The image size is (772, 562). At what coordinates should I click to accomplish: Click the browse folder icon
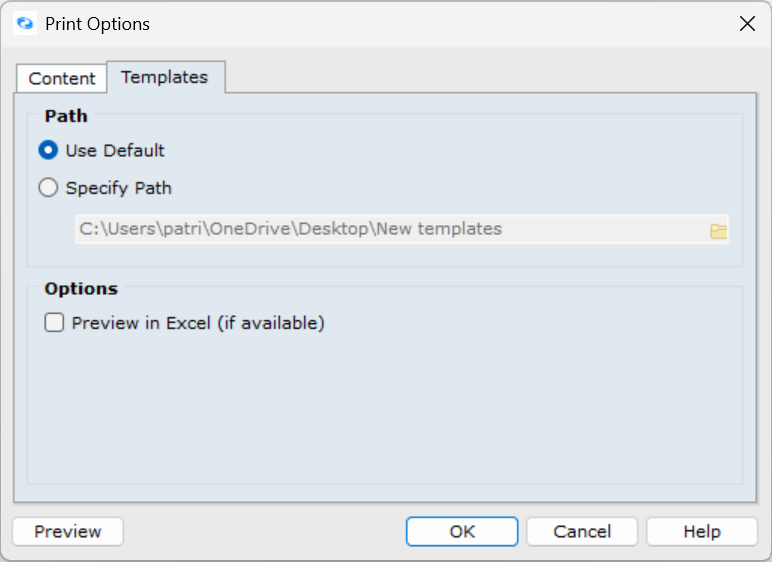tap(718, 231)
